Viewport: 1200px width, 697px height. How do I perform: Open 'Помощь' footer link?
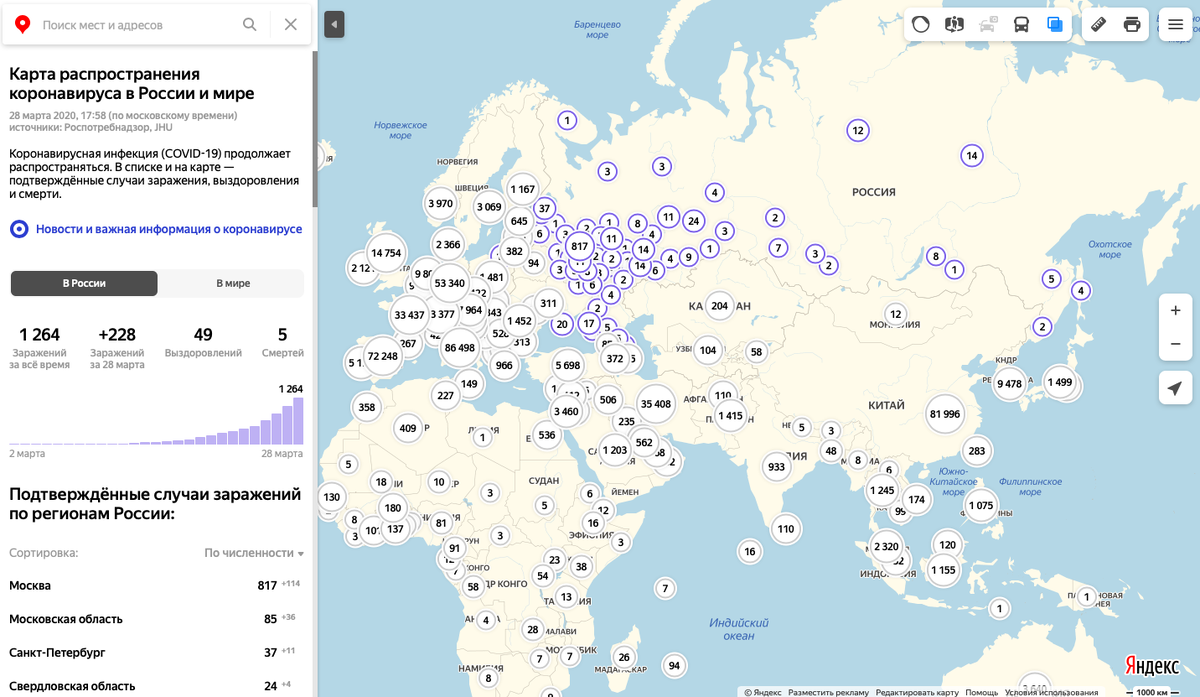point(981,692)
